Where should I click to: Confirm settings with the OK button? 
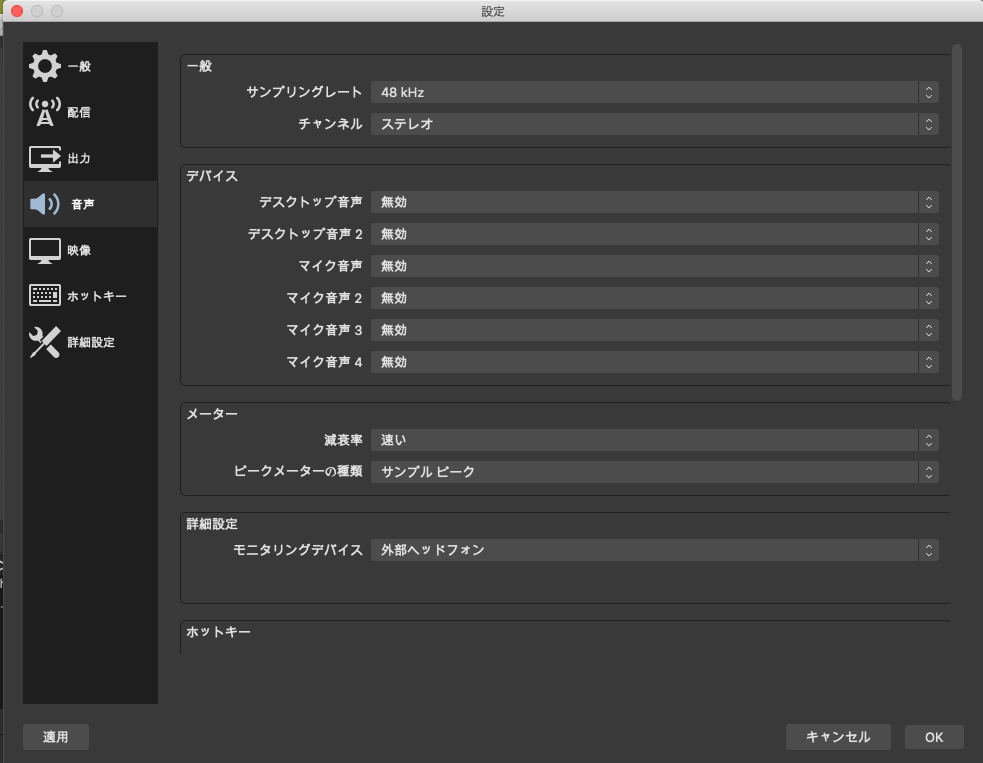point(933,737)
